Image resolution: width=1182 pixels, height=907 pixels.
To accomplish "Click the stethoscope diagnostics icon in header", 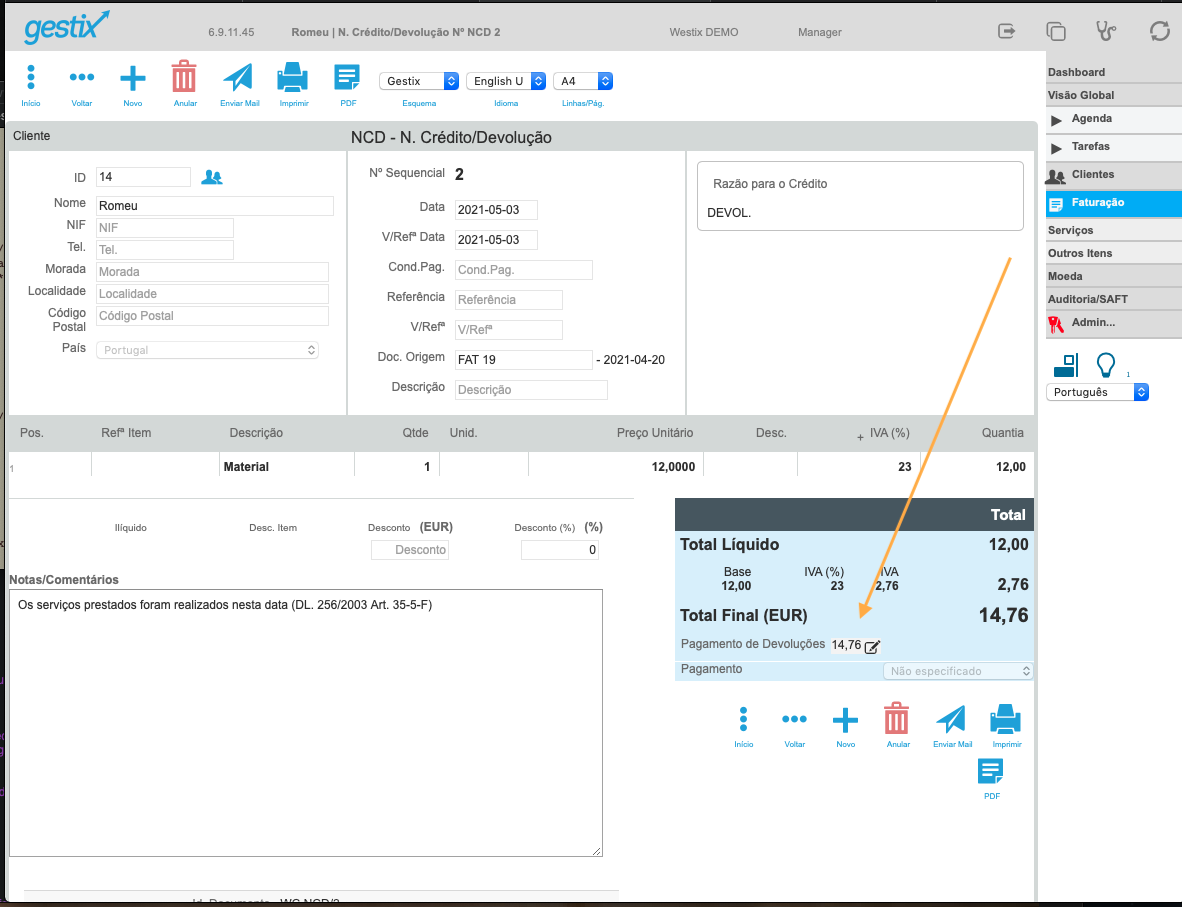I will click(x=1106, y=31).
